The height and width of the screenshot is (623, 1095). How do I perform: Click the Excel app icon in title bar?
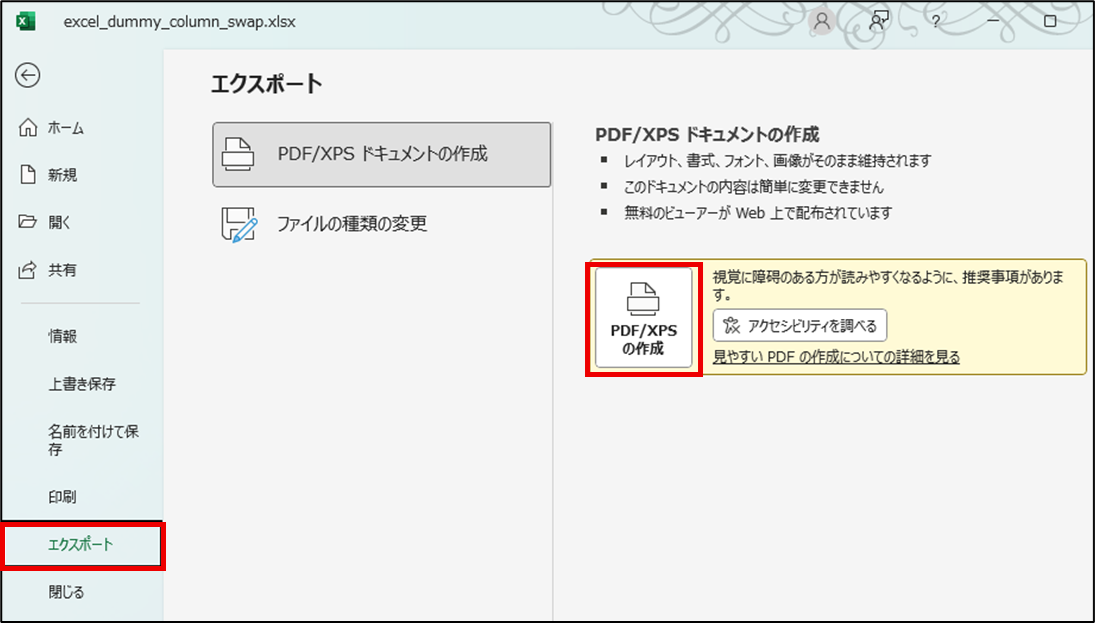[27, 21]
